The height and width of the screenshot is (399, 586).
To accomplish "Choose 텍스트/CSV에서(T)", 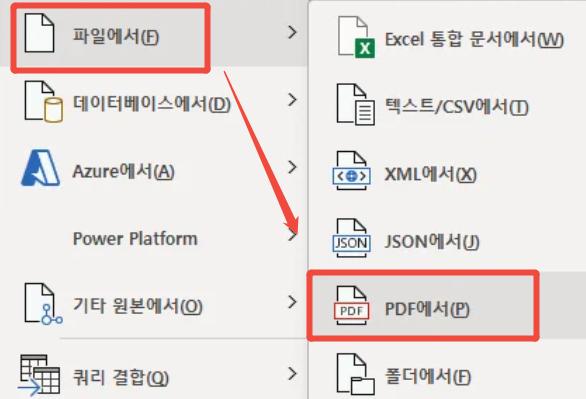I will 448,104.
